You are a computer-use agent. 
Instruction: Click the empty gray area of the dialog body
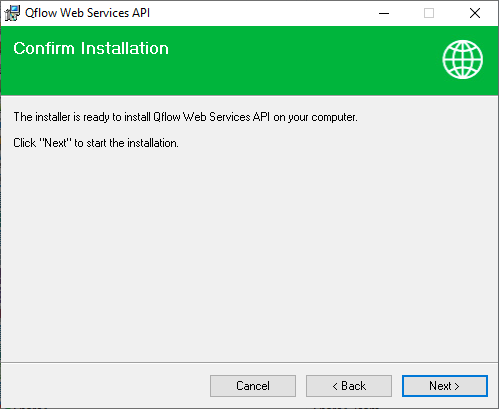click(x=249, y=253)
